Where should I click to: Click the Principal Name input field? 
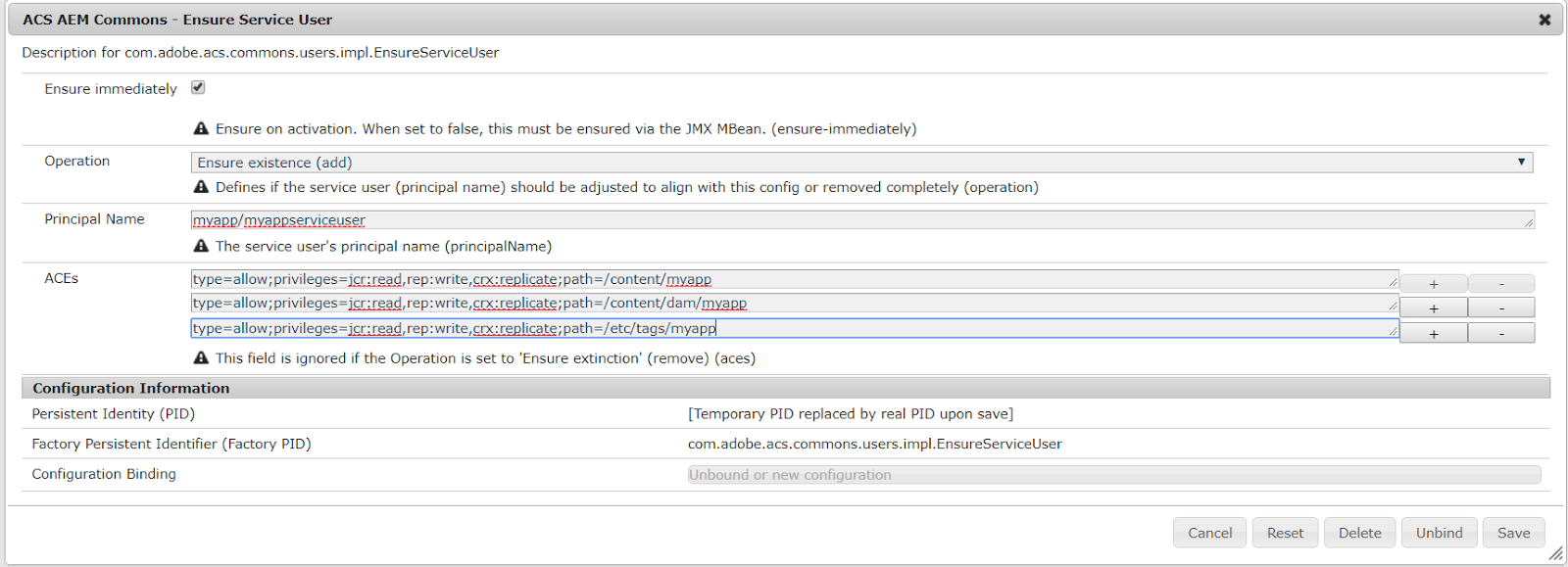point(862,220)
